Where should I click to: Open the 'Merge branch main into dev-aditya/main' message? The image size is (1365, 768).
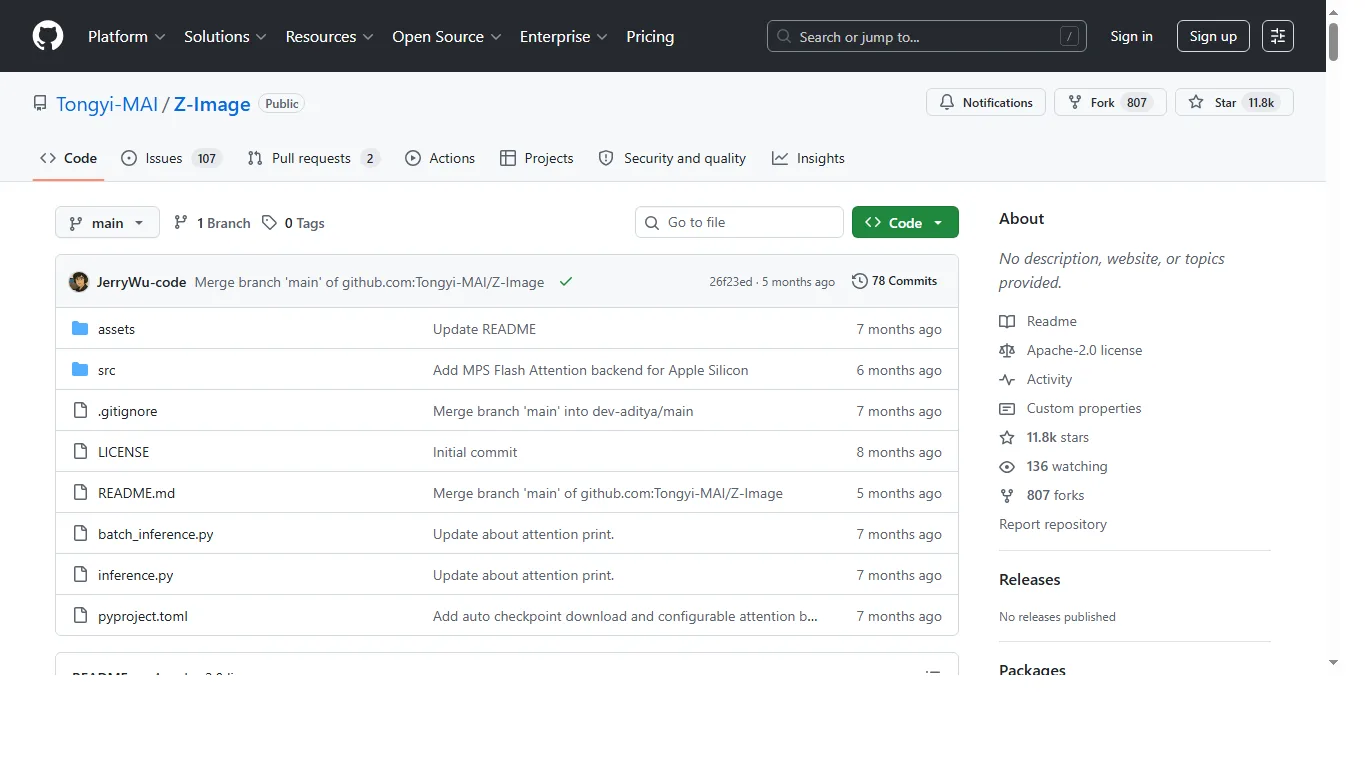click(x=563, y=411)
